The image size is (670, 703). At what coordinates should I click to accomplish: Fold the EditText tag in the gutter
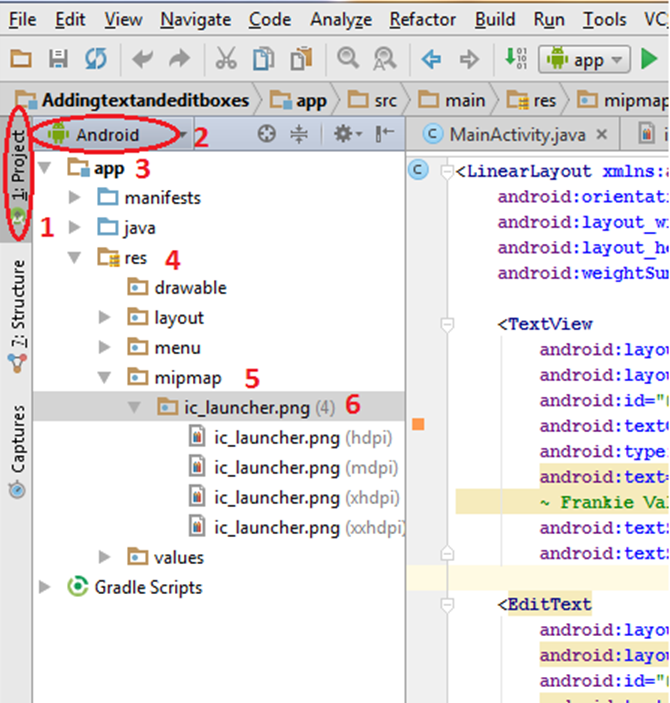pyautogui.click(x=447, y=604)
